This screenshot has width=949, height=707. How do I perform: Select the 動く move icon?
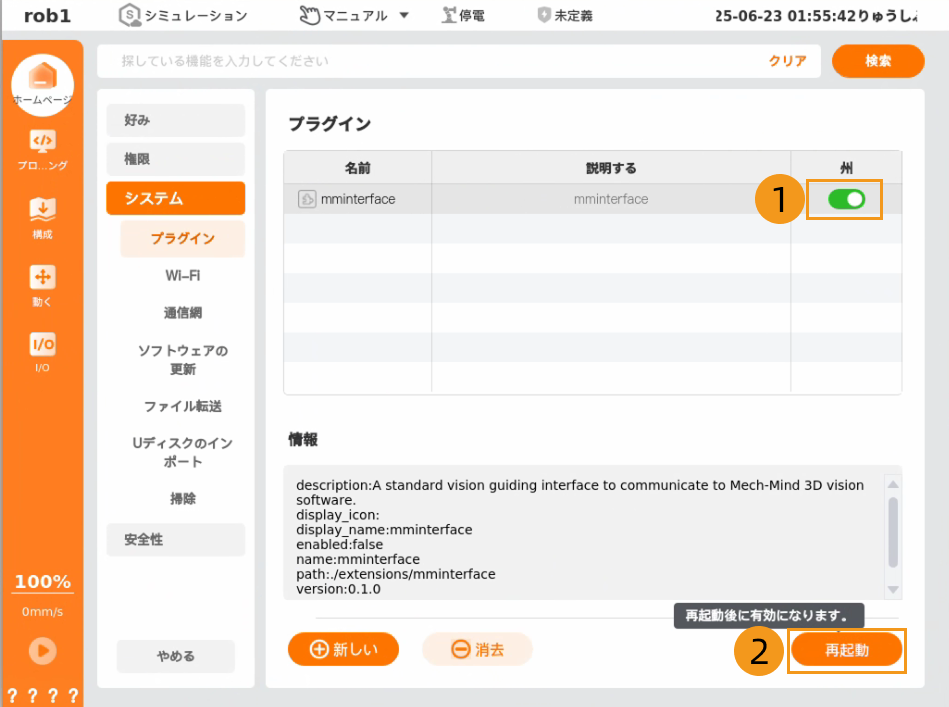(42, 278)
